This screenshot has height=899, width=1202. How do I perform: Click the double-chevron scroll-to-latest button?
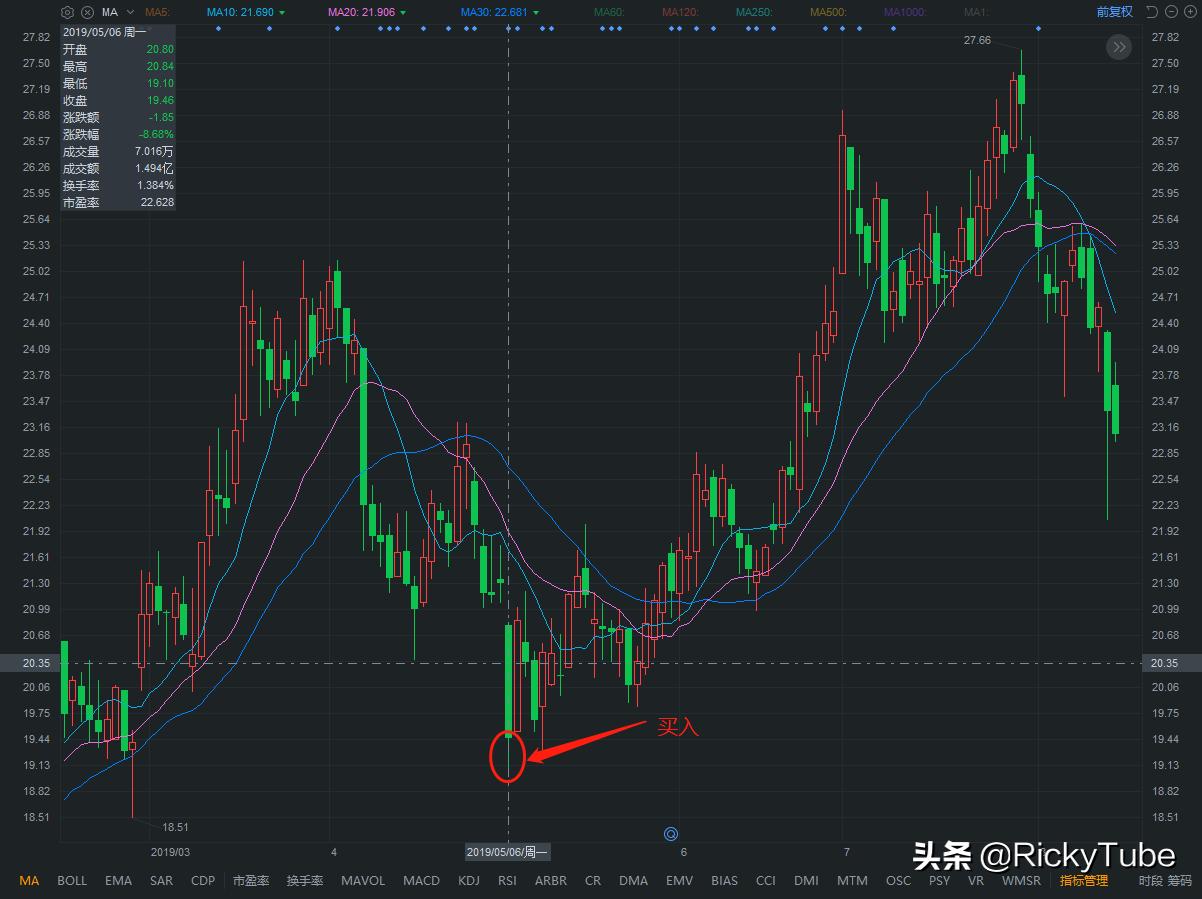coord(1119,46)
